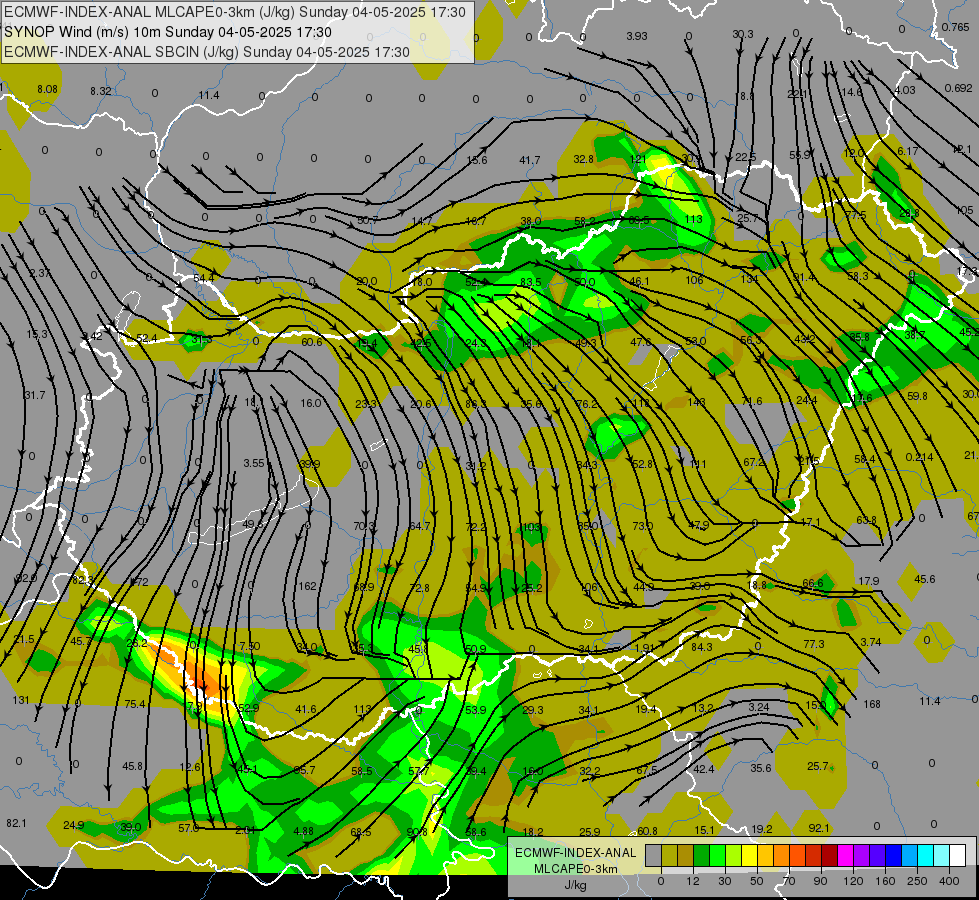
Task: Click the legend scale value '90'
Action: 820,881
